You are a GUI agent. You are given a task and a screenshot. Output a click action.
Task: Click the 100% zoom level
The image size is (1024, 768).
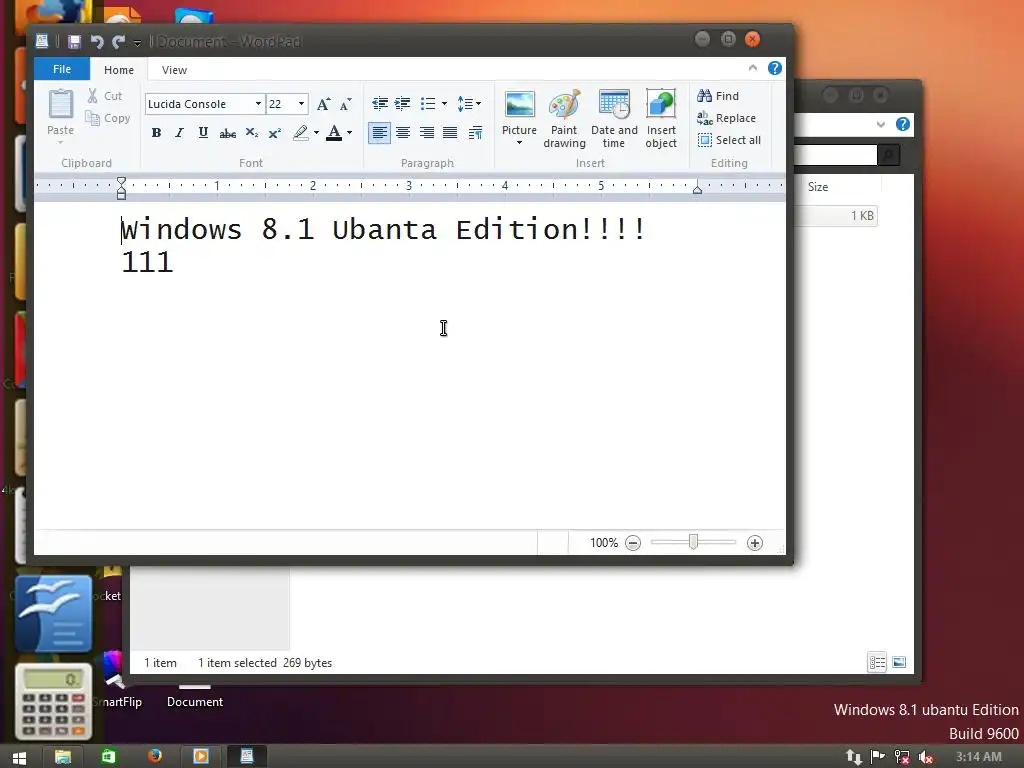click(604, 543)
